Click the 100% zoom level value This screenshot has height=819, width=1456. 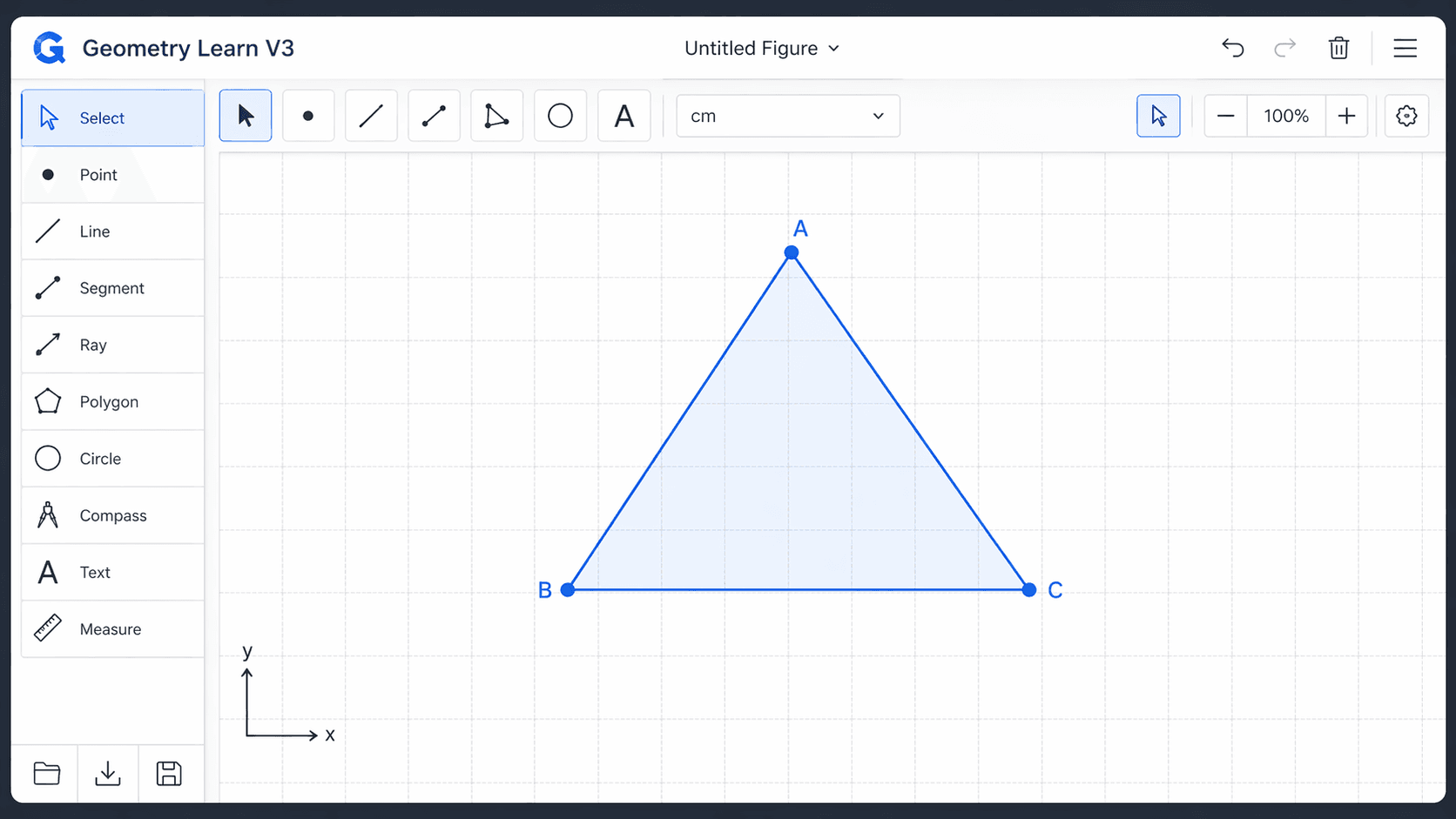(1286, 116)
